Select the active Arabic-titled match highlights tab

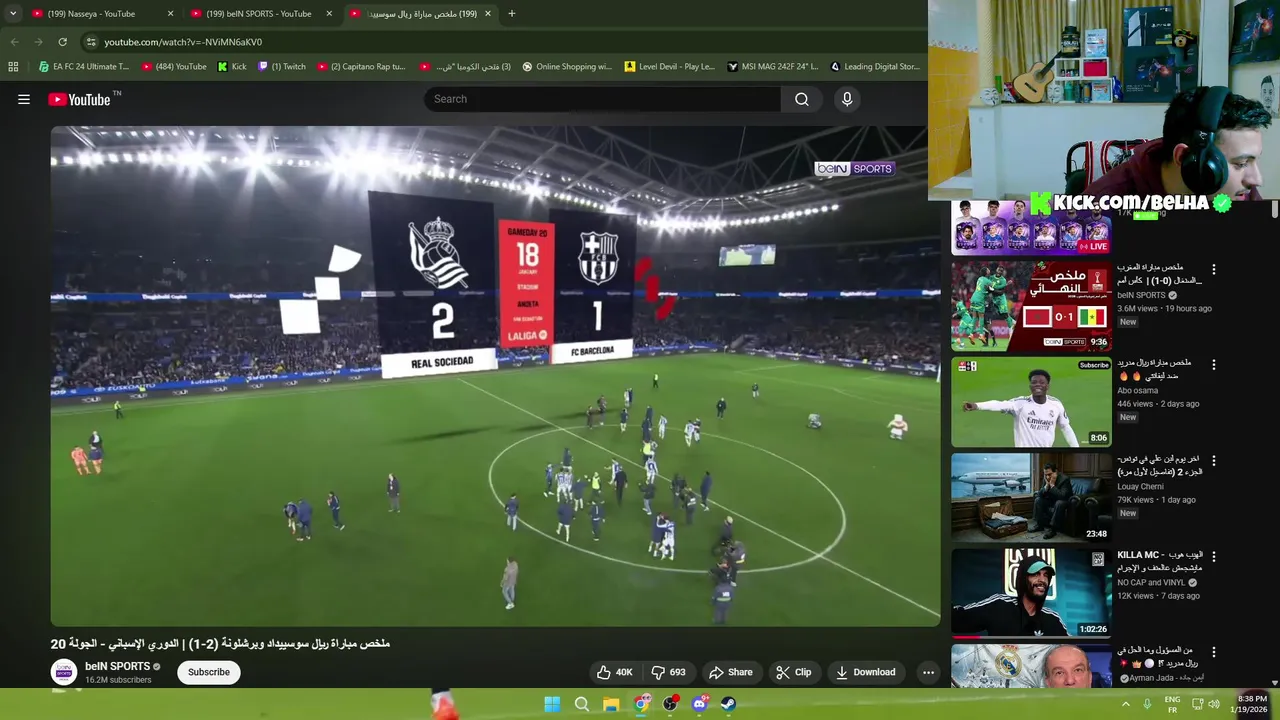pos(420,14)
